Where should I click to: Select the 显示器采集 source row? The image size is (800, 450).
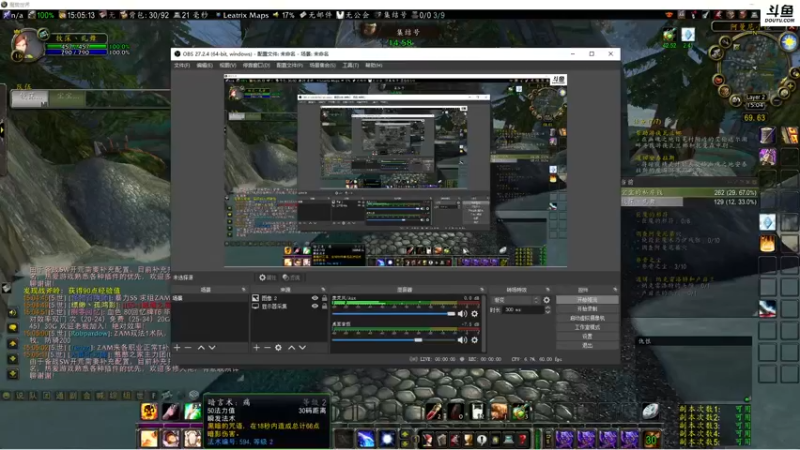coord(289,306)
